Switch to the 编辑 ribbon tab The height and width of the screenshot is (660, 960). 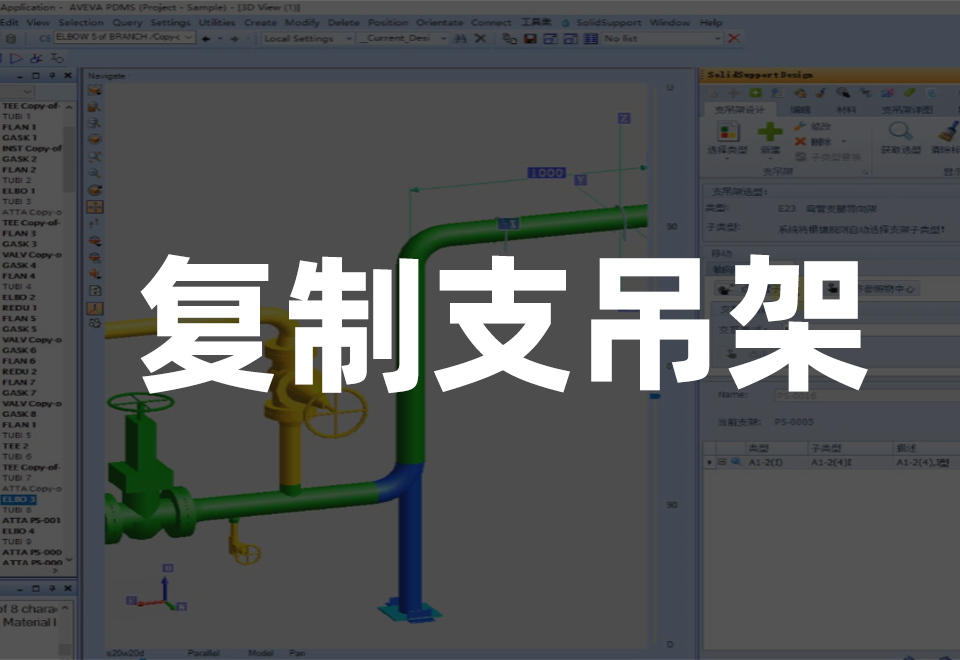coord(800,110)
